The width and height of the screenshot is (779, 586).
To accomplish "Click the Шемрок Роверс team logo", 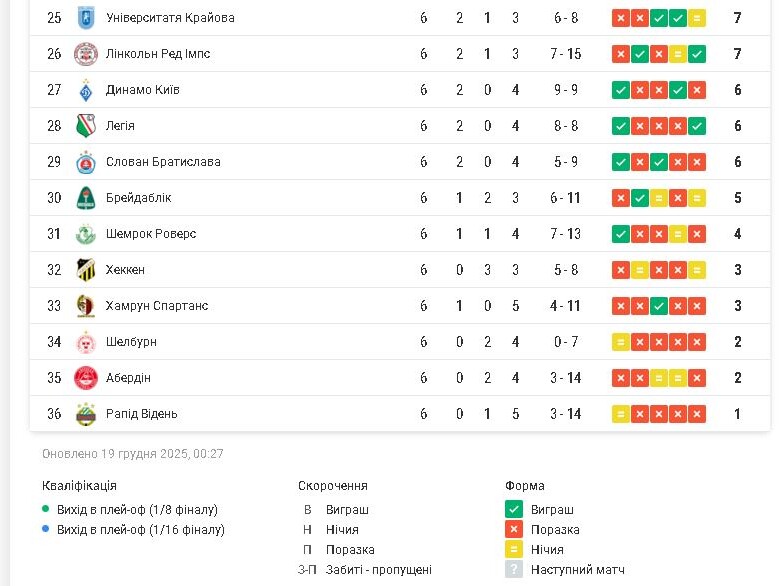I will [85, 234].
